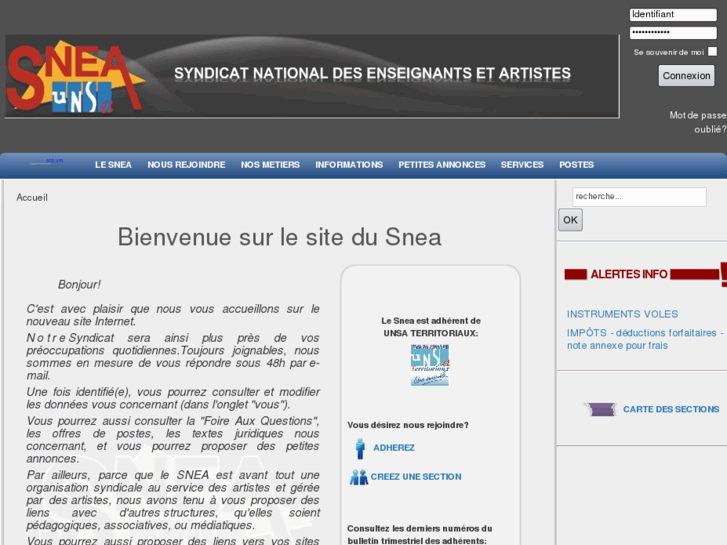This screenshot has height=545, width=727.
Task: Click the SNEA UNSA logo
Action: click(x=76, y=77)
